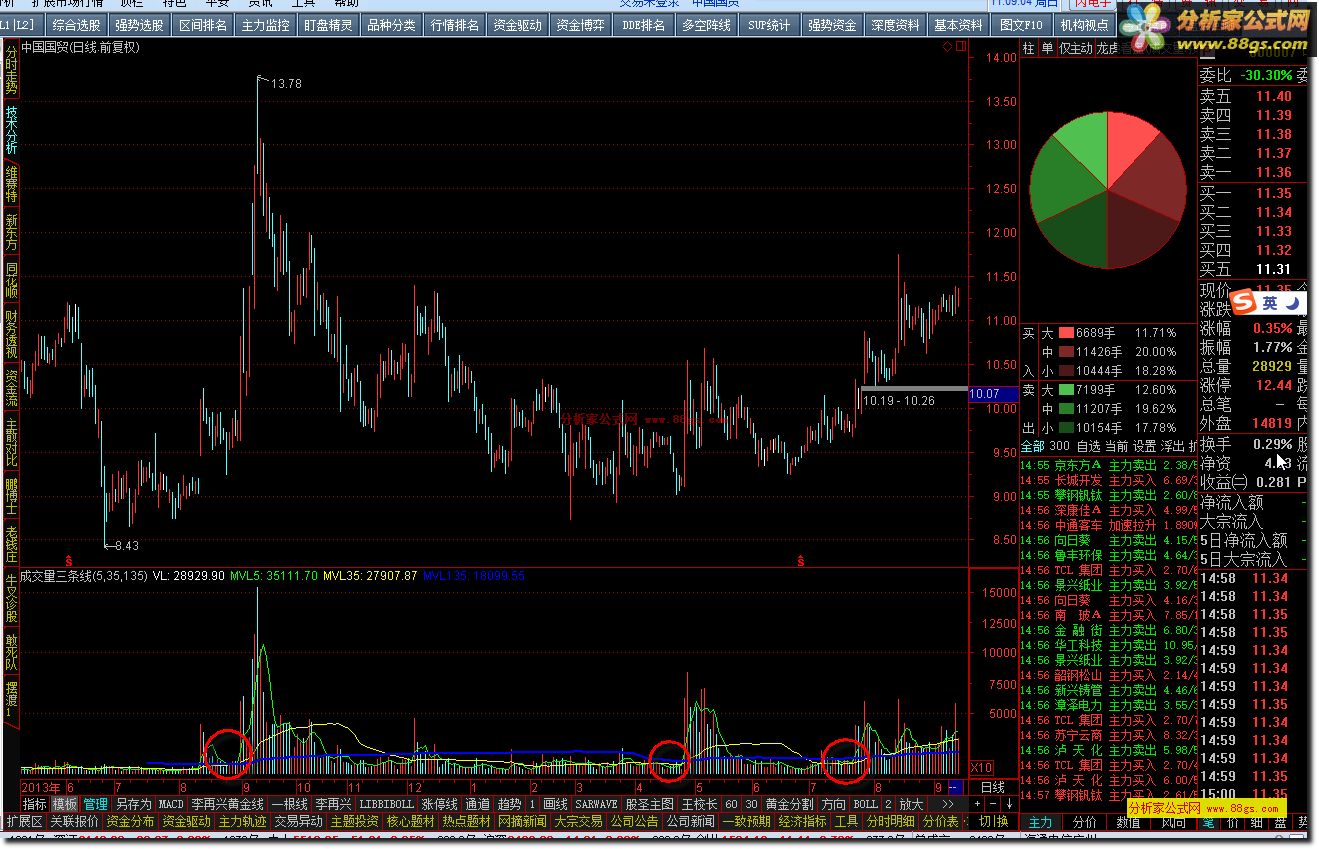Select the 分价 tab at bottom right
Viewport: 1319px width, 849px height.
[1084, 822]
